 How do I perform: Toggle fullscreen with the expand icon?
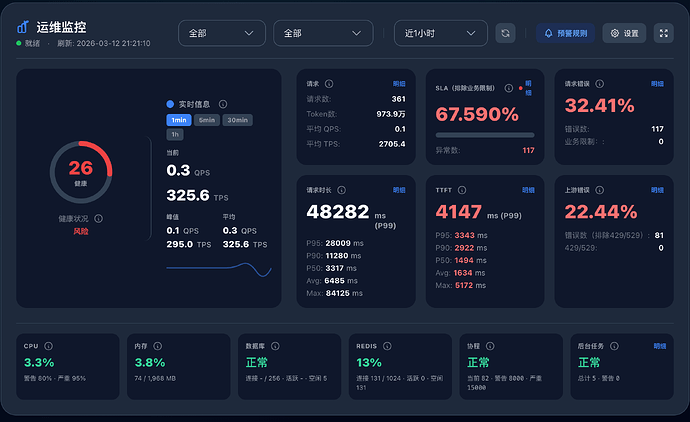point(664,33)
